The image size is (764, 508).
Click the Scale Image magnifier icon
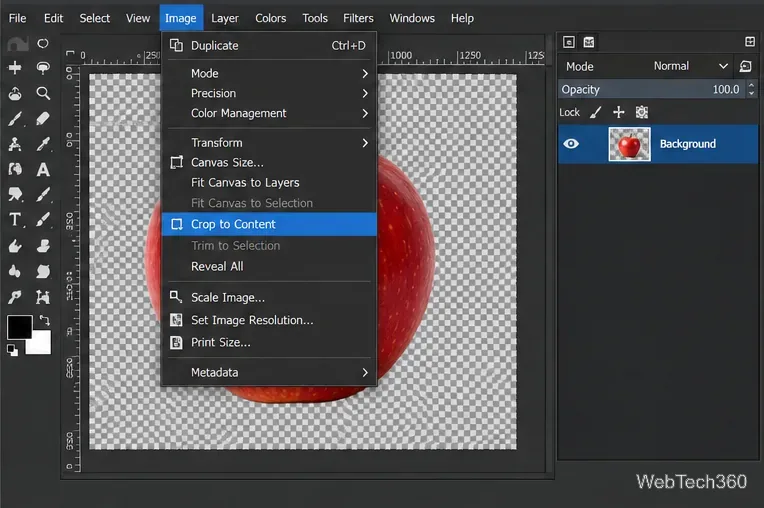[176, 297]
